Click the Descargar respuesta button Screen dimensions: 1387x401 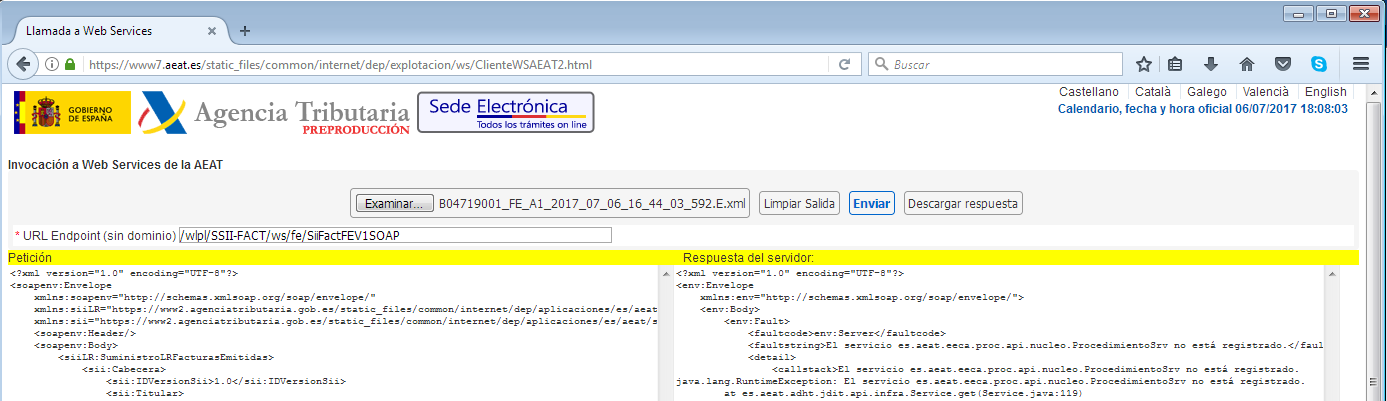coord(963,203)
